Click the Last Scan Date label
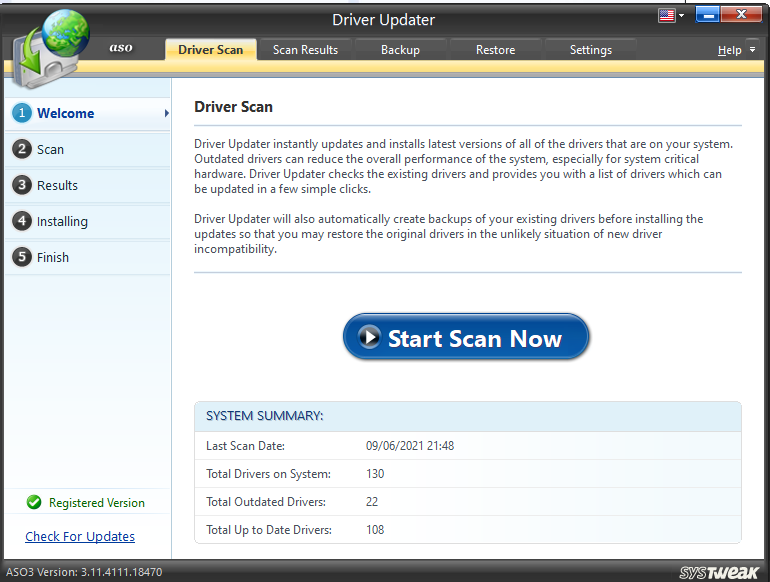 click(246, 446)
